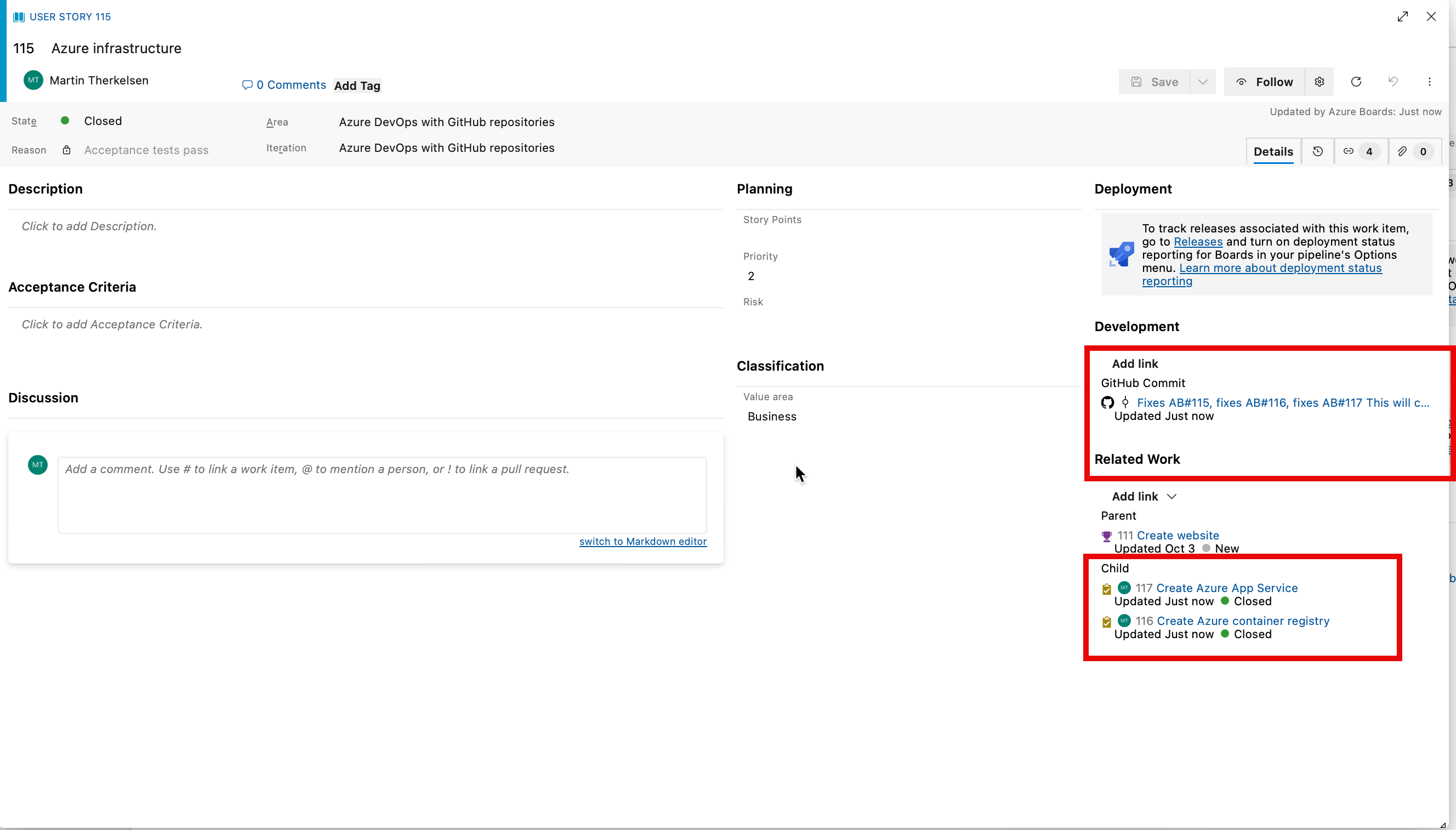
Task: Click the comment box MT avatar
Action: (x=38, y=465)
